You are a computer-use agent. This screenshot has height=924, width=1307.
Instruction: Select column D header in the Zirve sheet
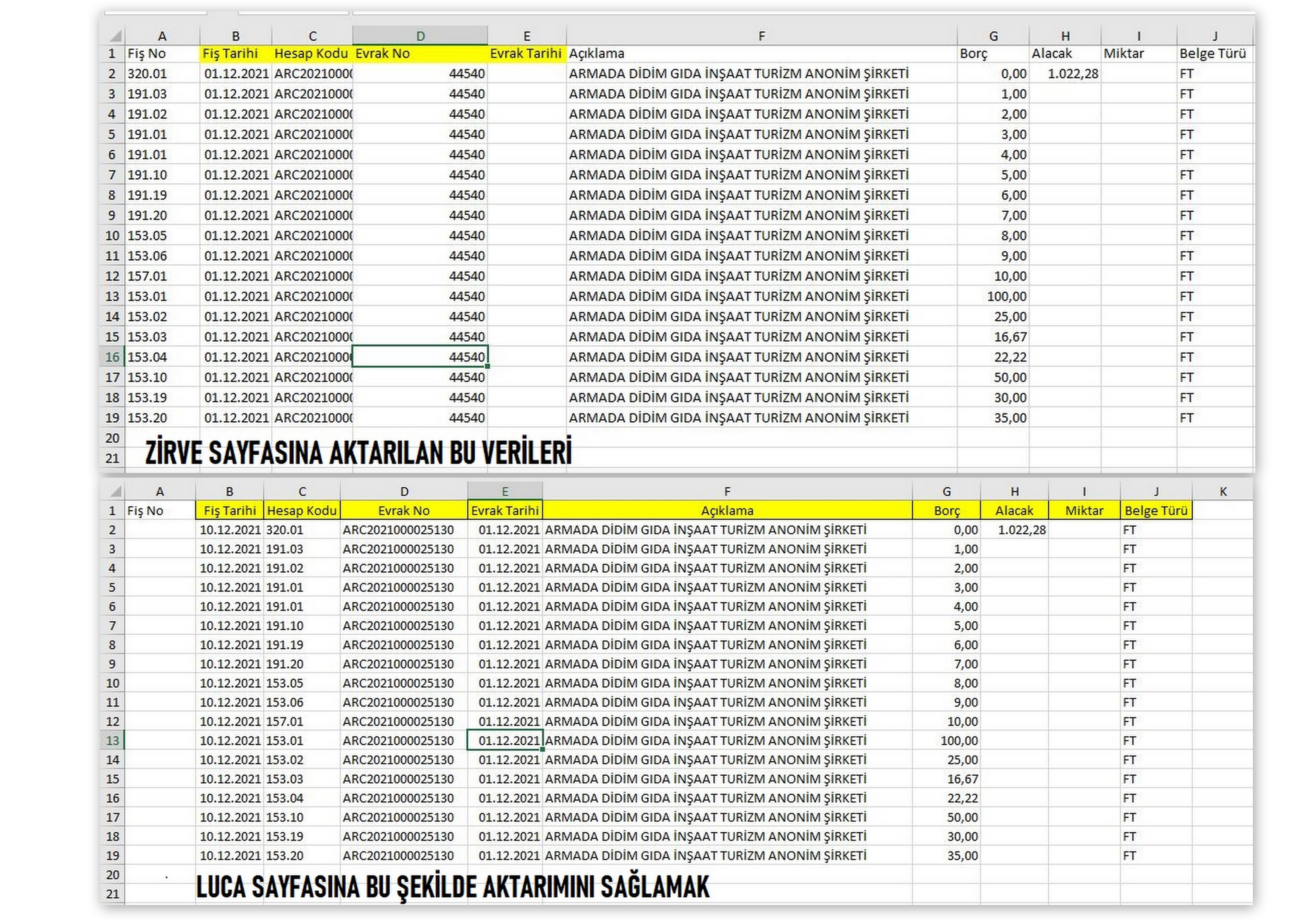(420, 36)
